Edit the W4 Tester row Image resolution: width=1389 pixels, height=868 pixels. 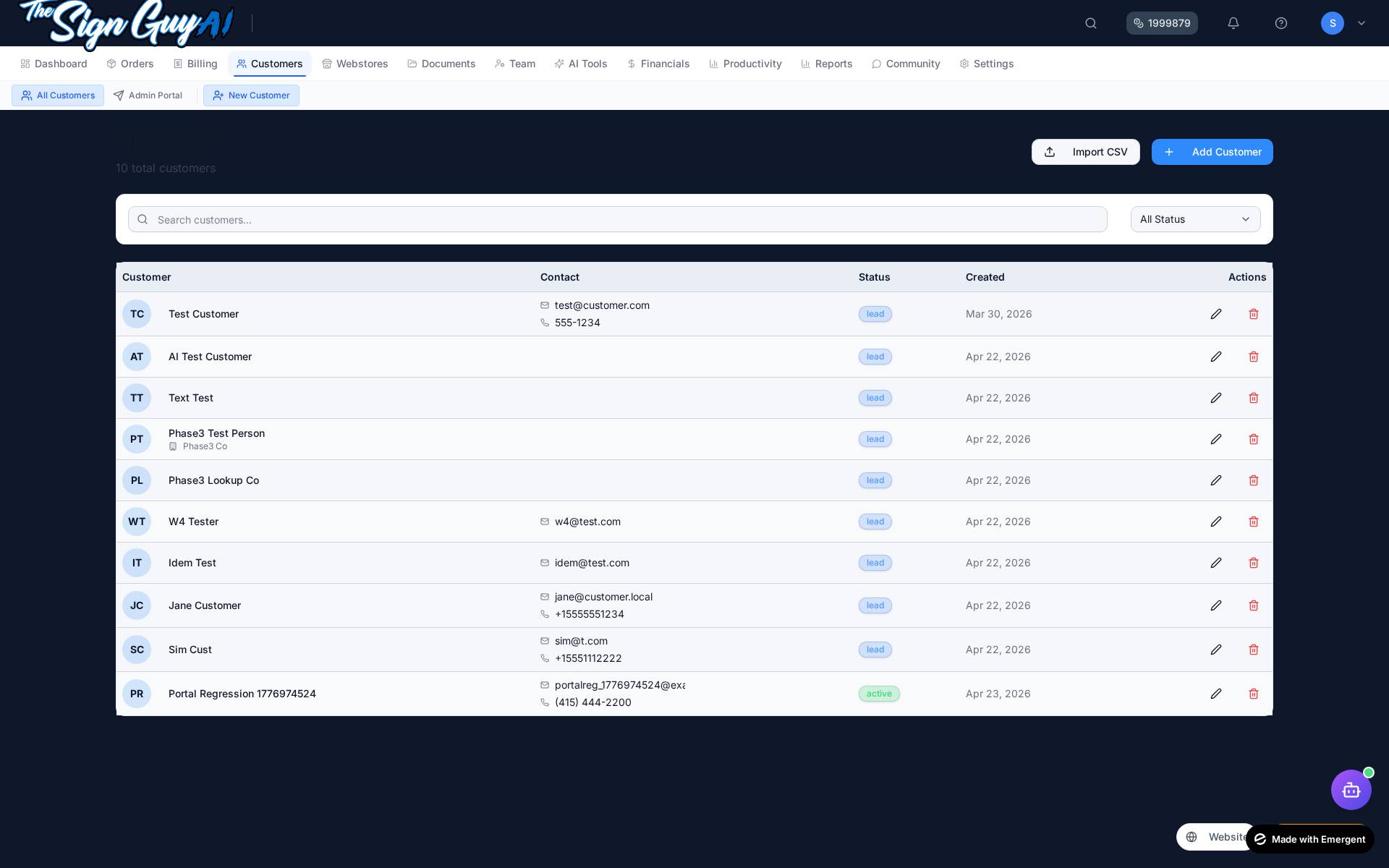point(1216,522)
